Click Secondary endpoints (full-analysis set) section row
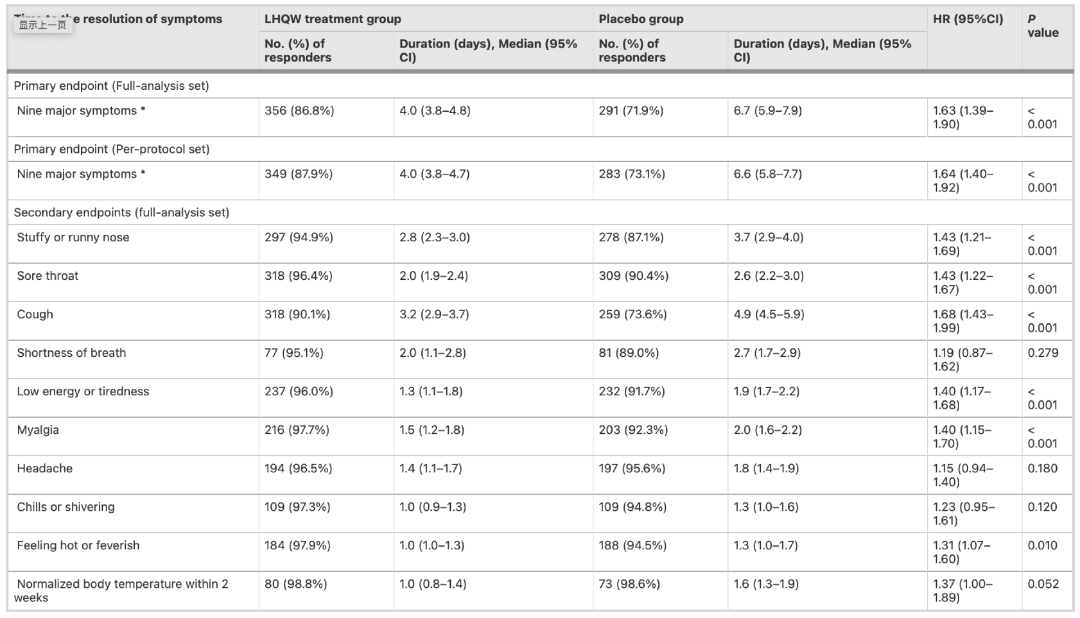Viewport: 1080px width, 618px height. (540, 212)
